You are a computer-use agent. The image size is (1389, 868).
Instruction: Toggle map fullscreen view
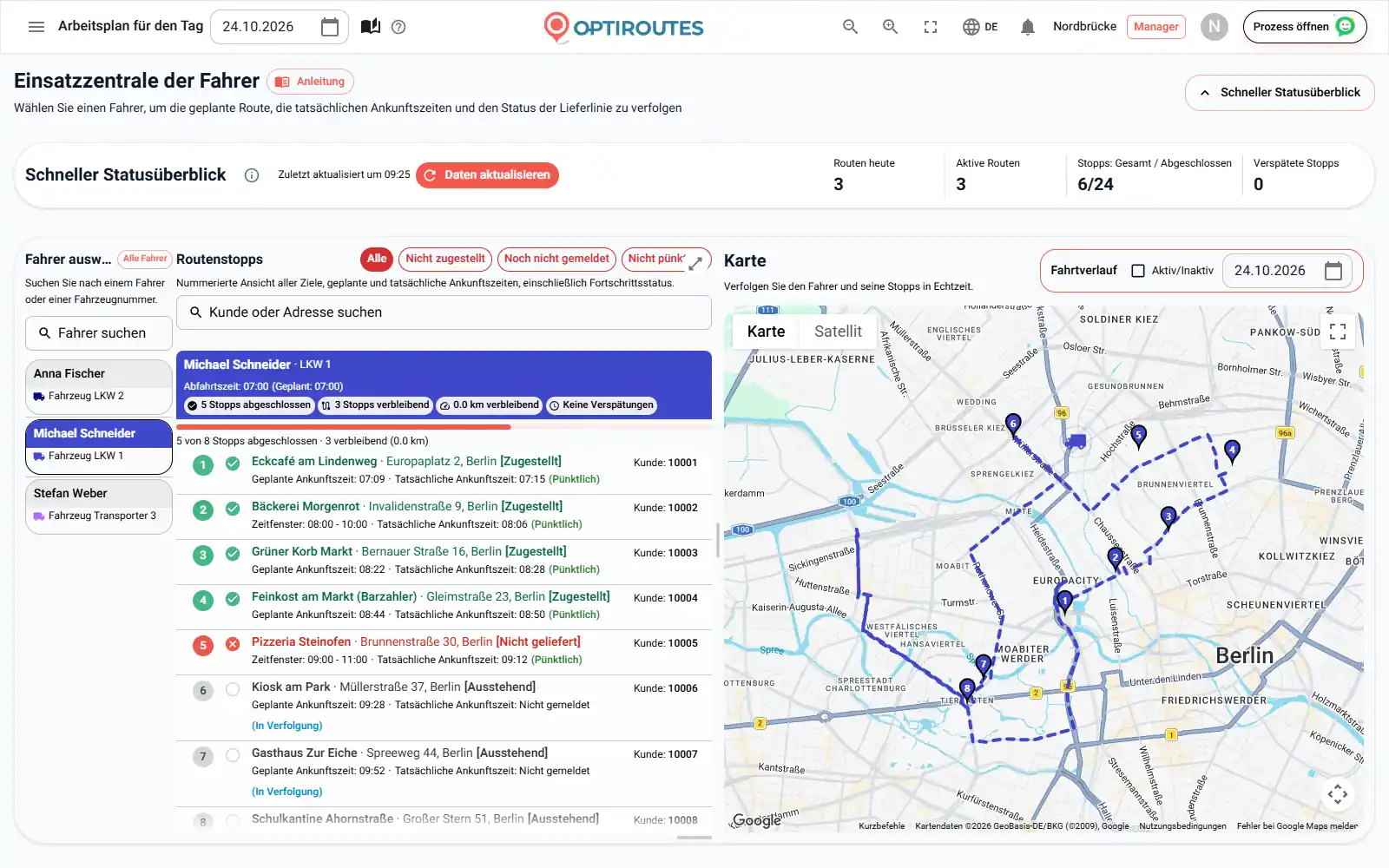[1338, 331]
